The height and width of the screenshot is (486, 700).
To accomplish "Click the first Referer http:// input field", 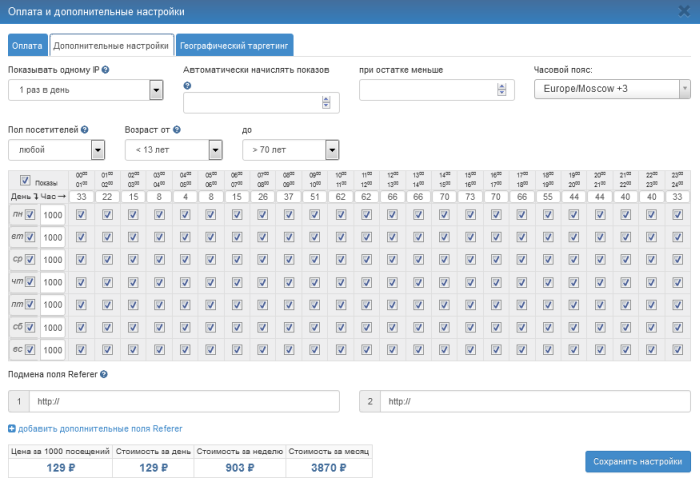I will 185,401.
